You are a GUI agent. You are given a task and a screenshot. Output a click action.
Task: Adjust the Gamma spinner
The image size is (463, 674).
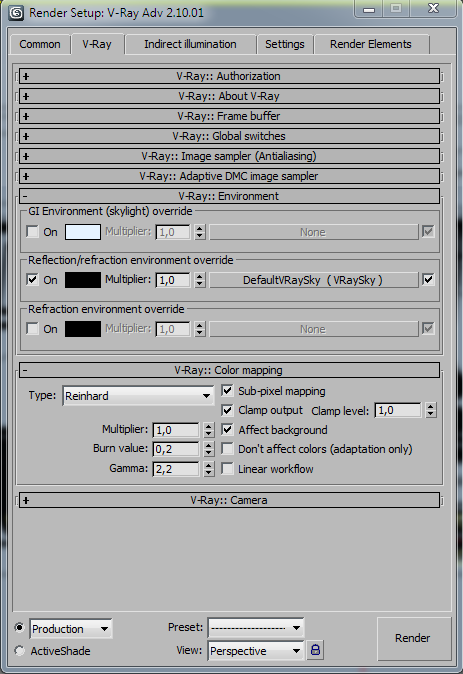209,469
